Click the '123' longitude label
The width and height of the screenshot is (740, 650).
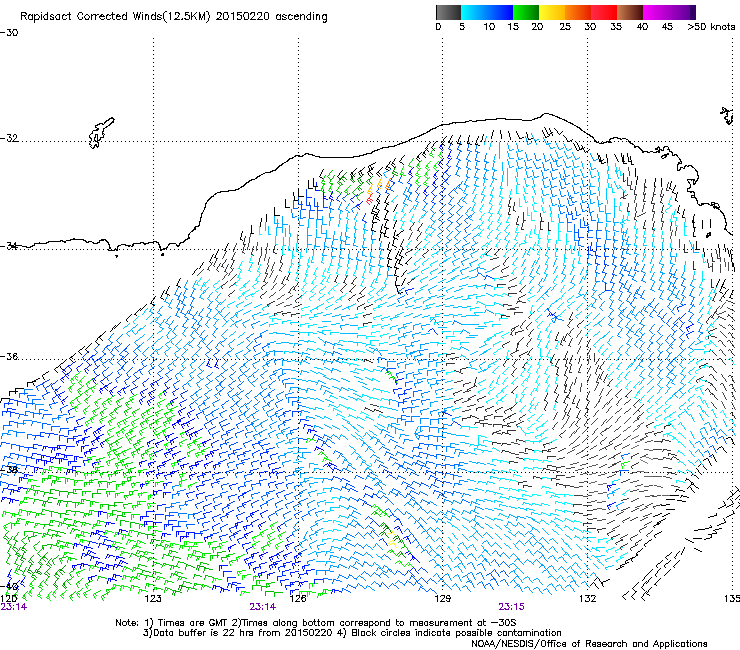click(153, 599)
